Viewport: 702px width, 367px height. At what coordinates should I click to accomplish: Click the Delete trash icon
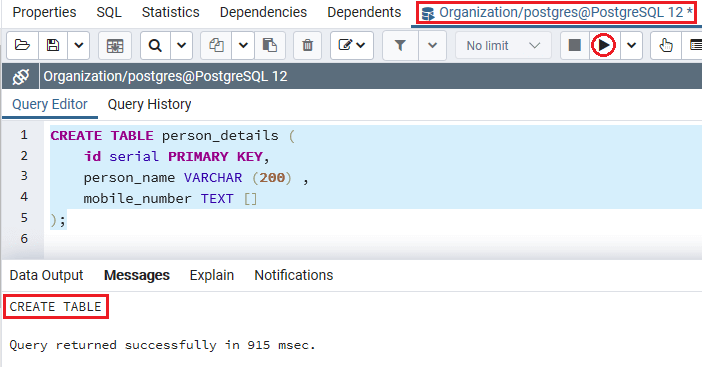308,45
